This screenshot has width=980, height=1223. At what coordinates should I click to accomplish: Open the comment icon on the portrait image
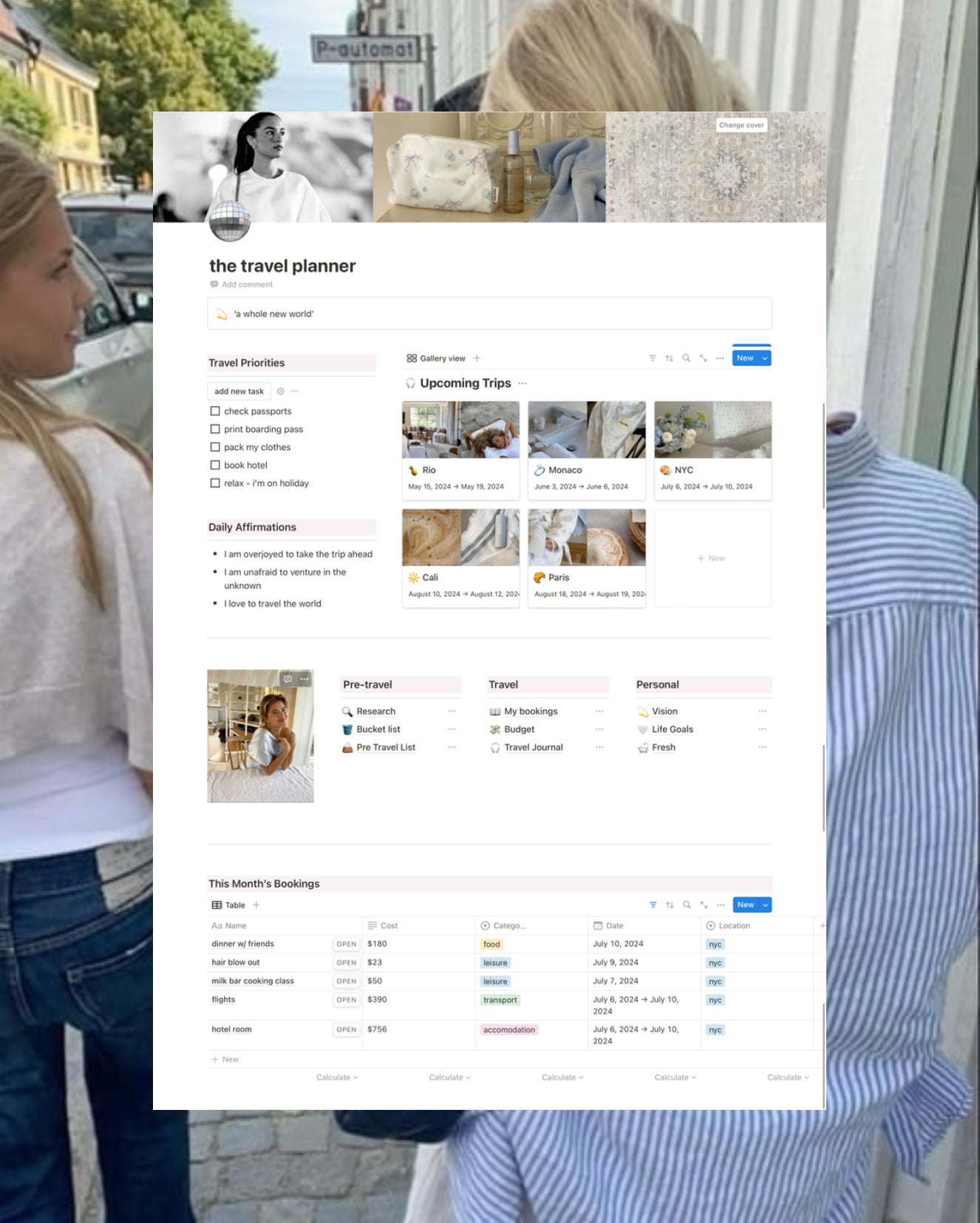(x=287, y=679)
